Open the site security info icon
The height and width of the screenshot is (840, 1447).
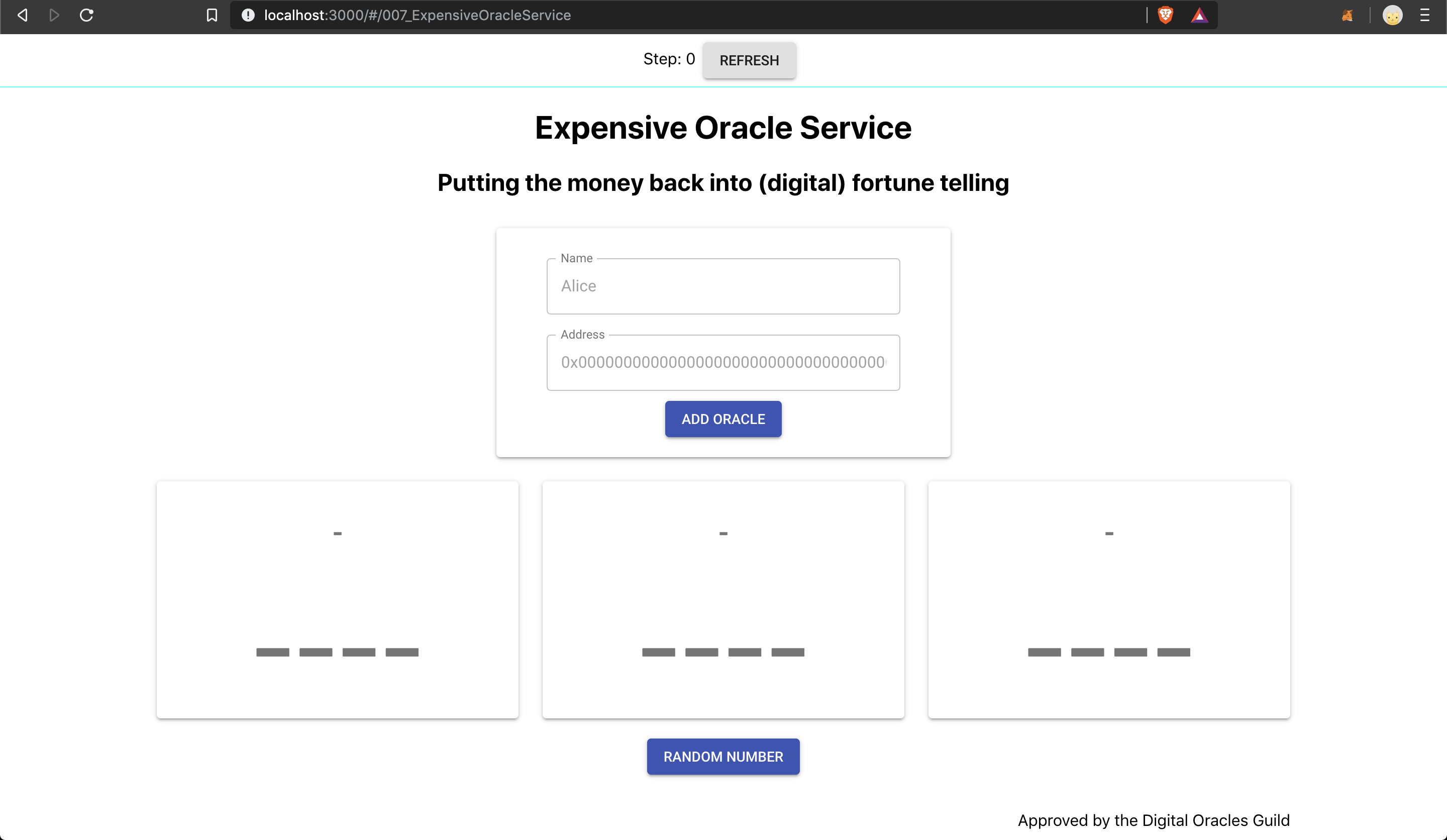coord(248,16)
